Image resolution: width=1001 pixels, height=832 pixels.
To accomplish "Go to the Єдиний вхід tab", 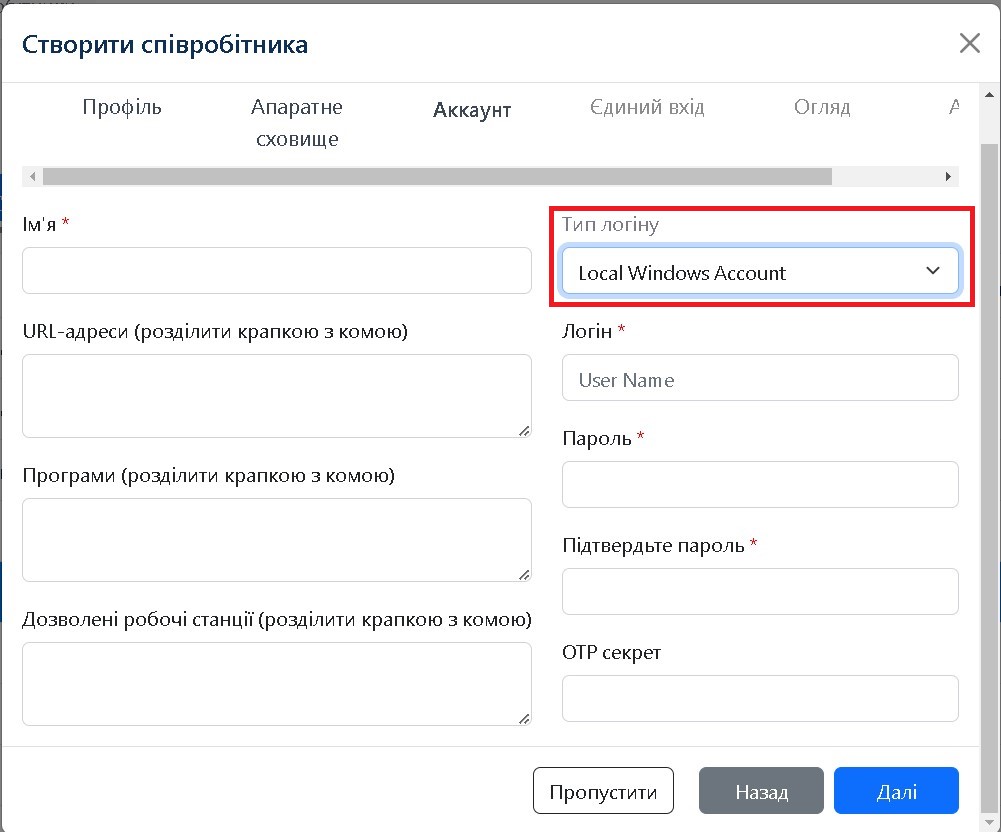I will (647, 107).
